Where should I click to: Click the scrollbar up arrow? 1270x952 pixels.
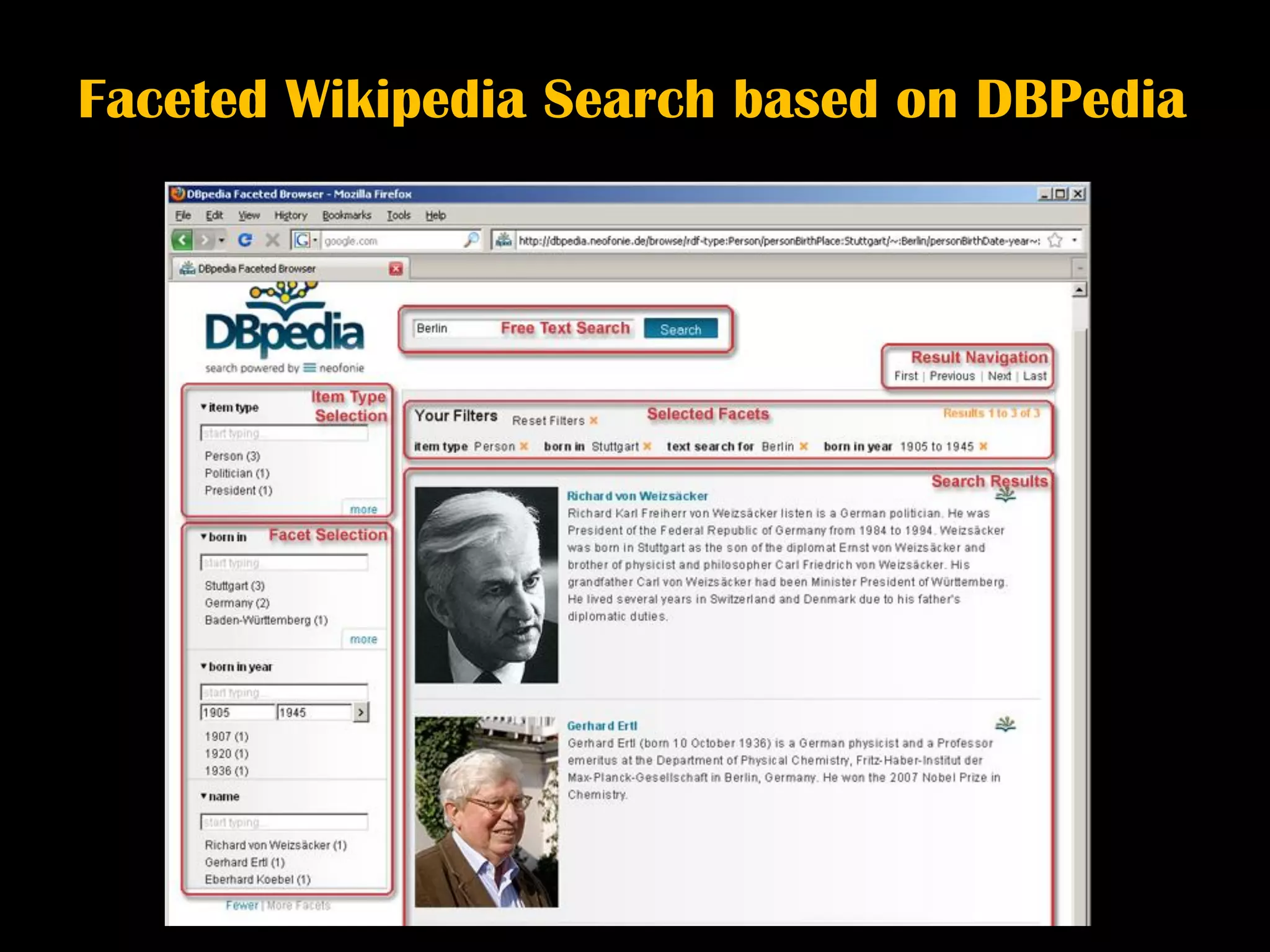coord(1080,289)
